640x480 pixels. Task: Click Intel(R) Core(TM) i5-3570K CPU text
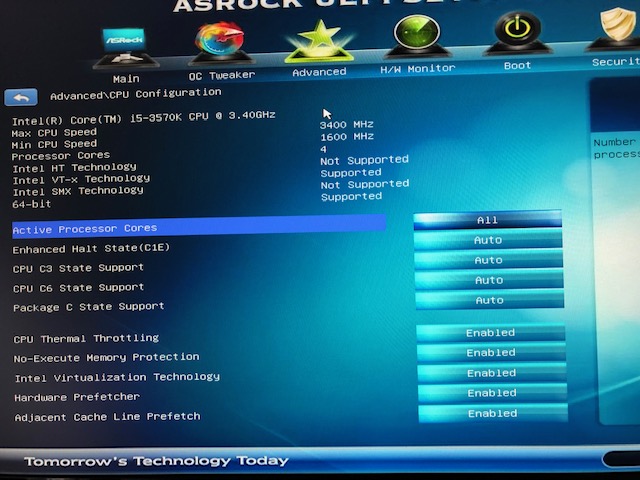[143, 118]
